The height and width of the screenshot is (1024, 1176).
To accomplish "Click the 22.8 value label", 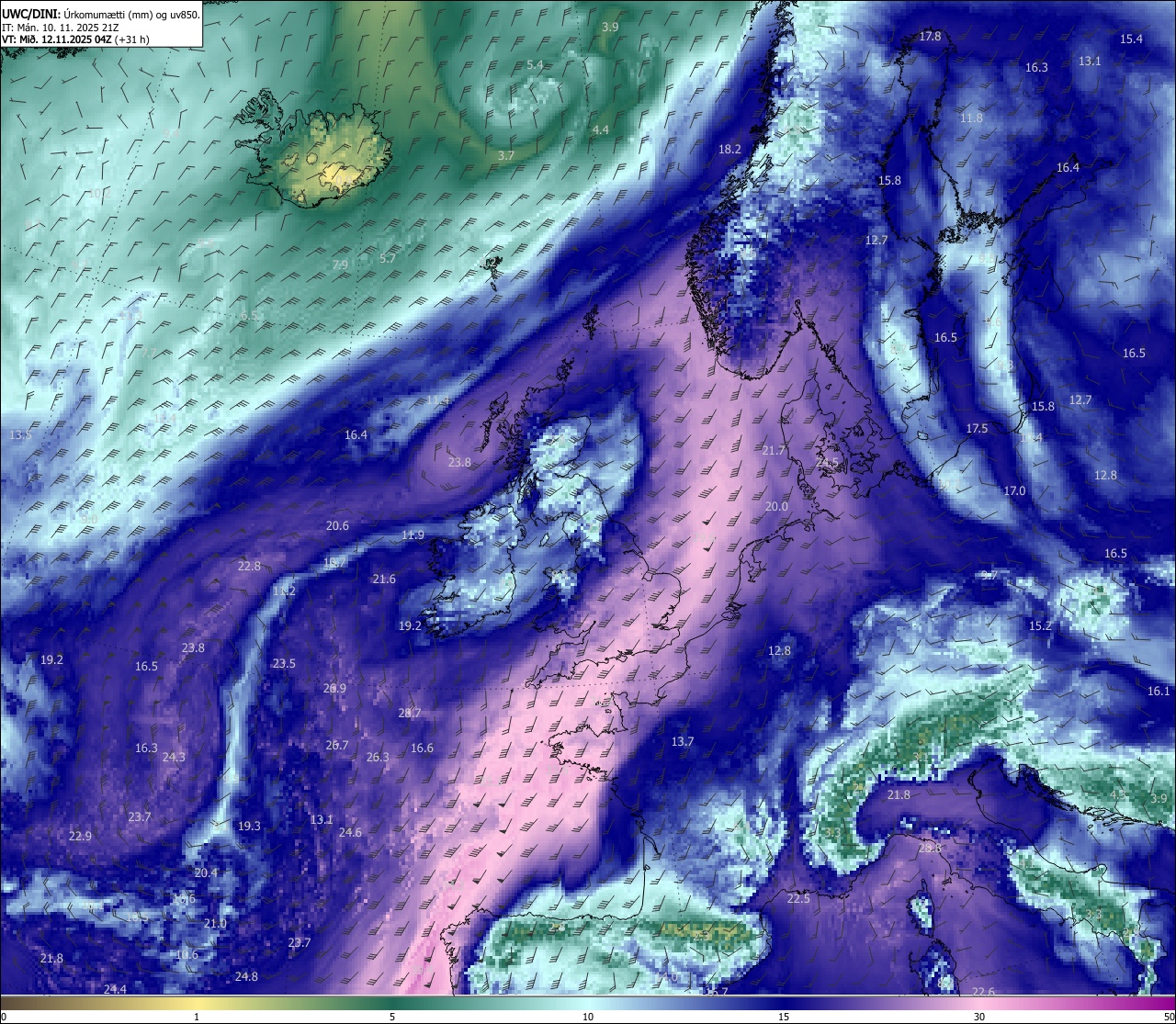I will coord(249,567).
